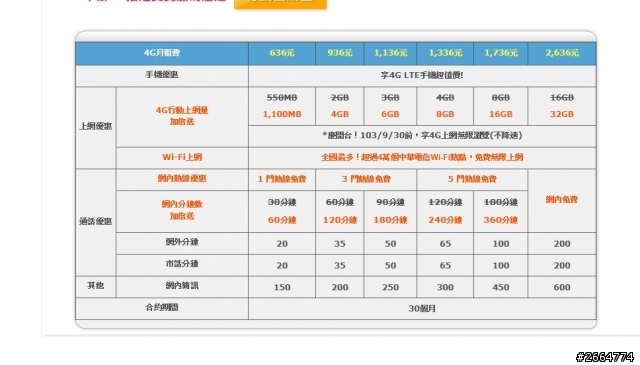
Task: Click the 手機優惠 row label
Action: pyautogui.click(x=162, y=75)
